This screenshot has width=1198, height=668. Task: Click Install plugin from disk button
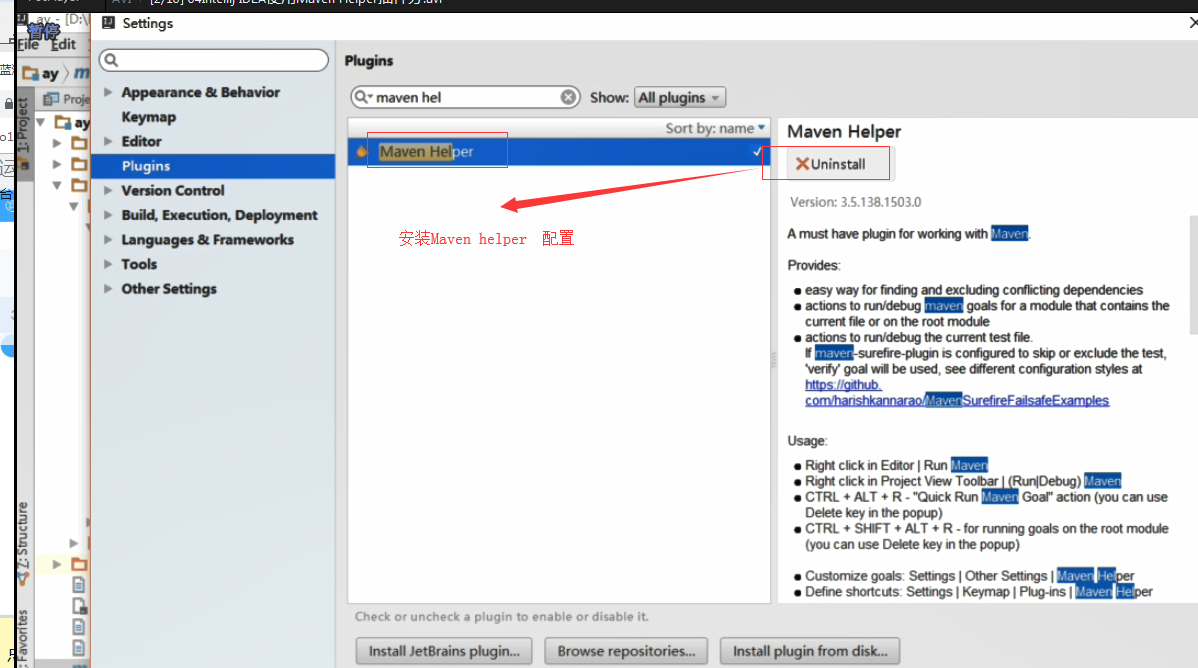(x=810, y=651)
